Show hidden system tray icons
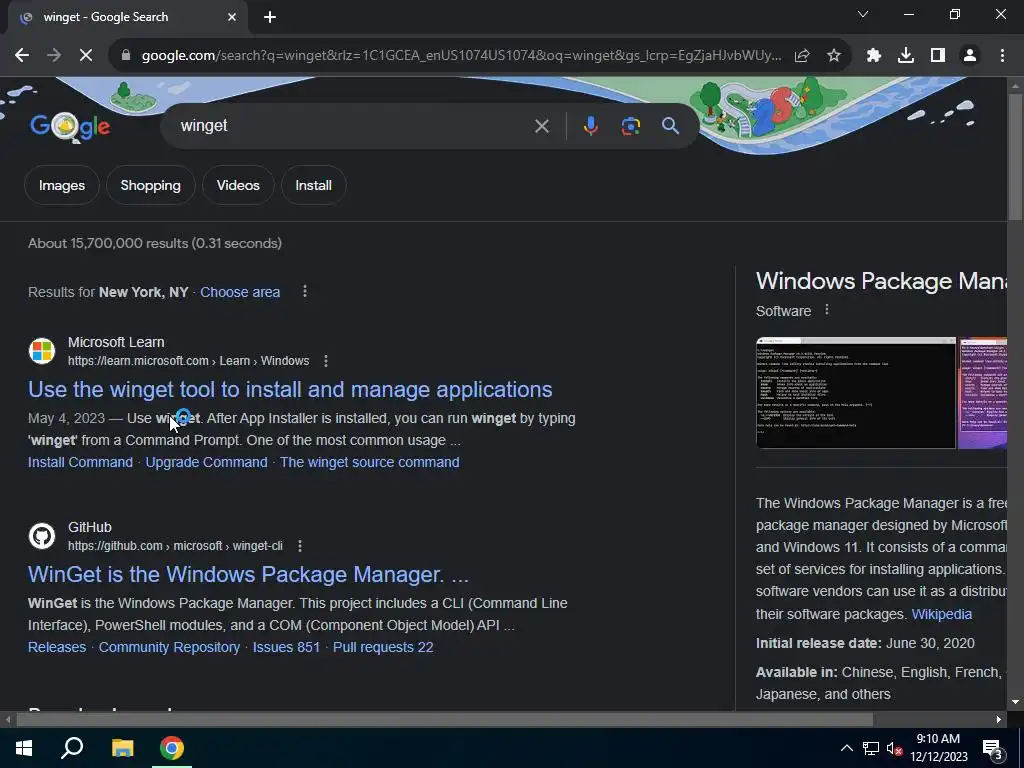The height and width of the screenshot is (768, 1024). [846, 748]
